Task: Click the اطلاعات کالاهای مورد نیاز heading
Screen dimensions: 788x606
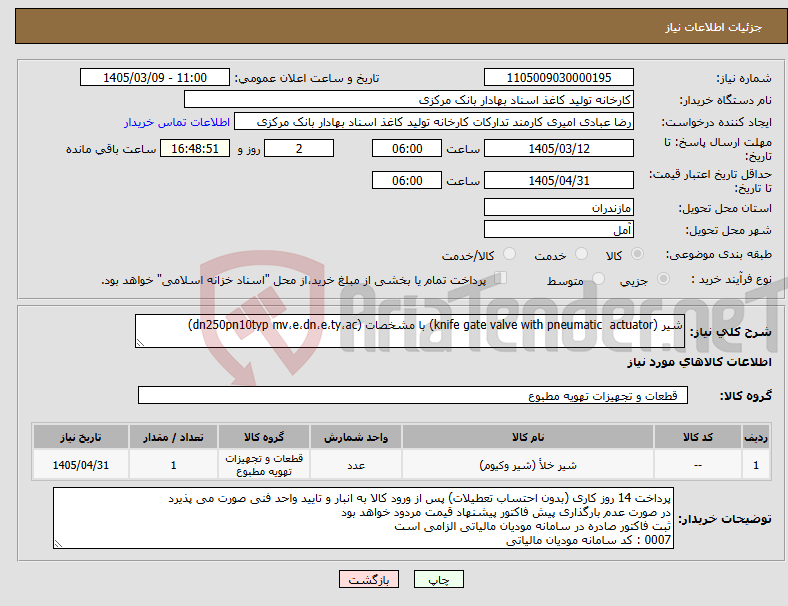Action: (699, 362)
